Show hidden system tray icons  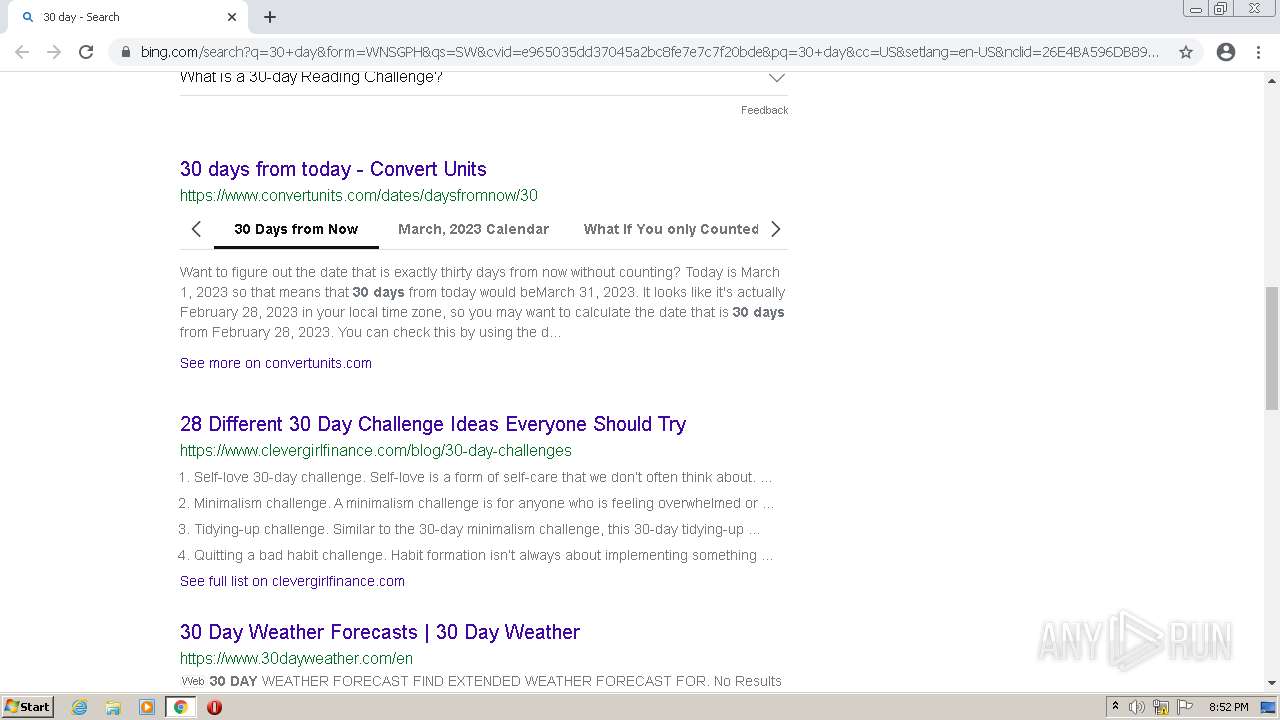pyautogui.click(x=1115, y=707)
